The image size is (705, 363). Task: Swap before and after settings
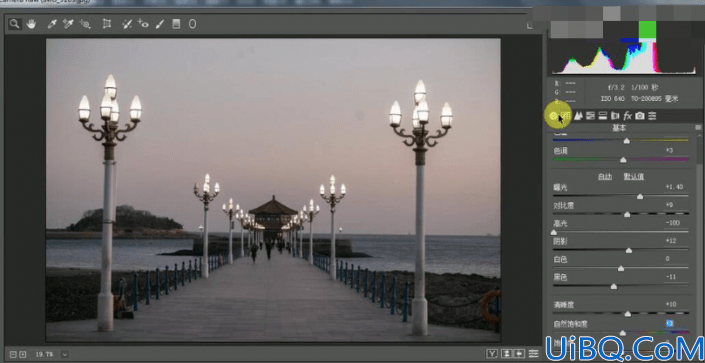506,353
